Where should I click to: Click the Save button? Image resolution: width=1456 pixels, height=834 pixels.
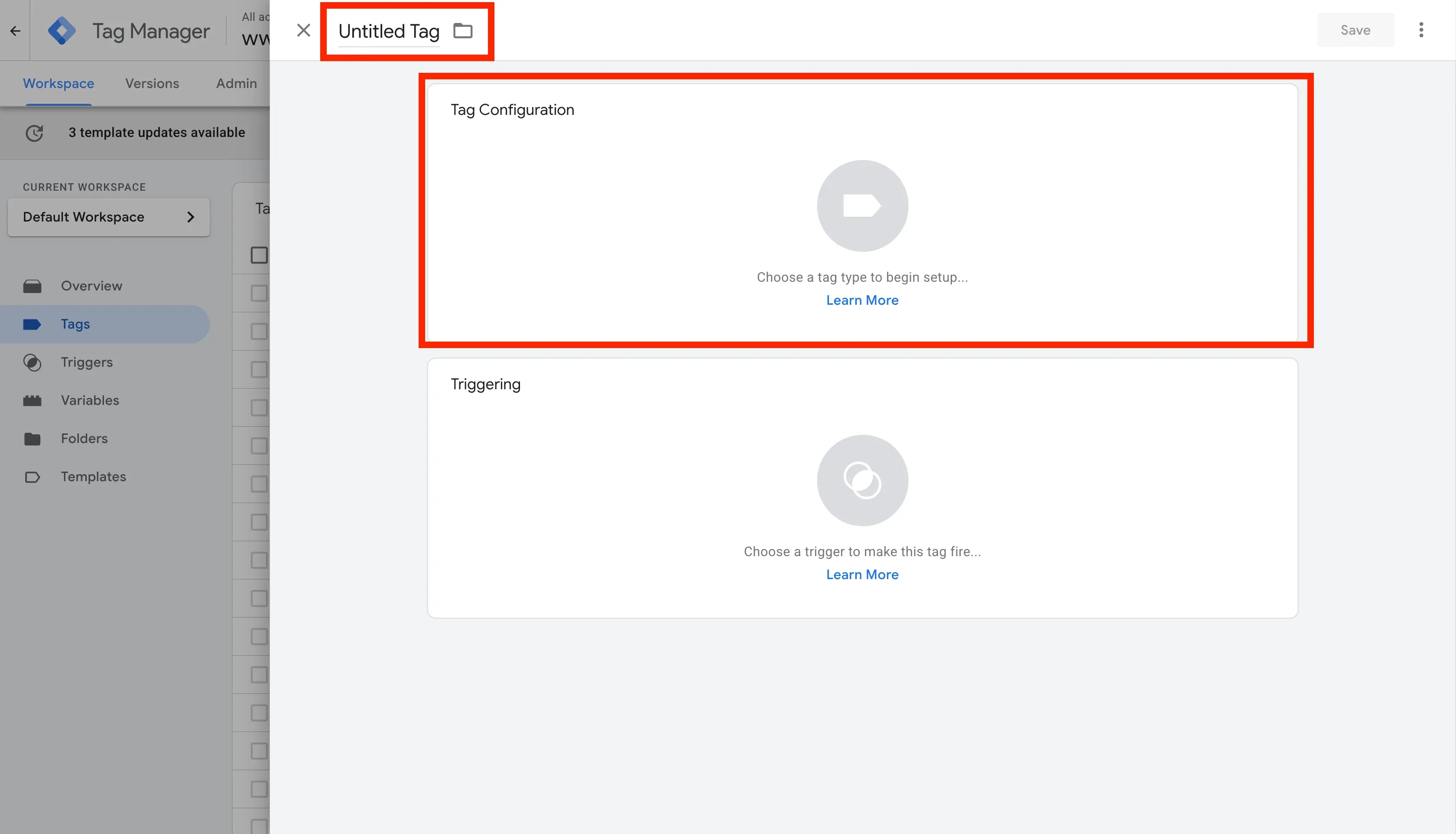[1355, 30]
